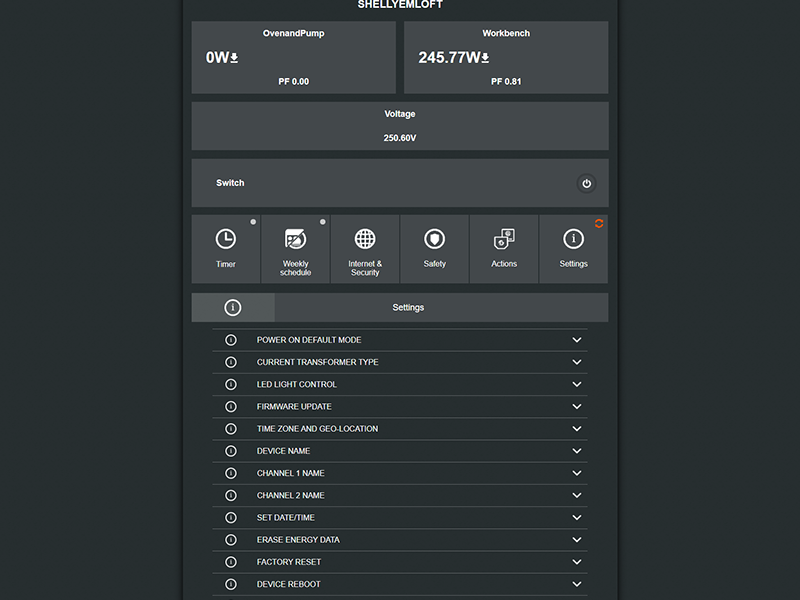The width and height of the screenshot is (800, 600).
Task: Click the DEVICE NAME row label
Action: (x=283, y=451)
